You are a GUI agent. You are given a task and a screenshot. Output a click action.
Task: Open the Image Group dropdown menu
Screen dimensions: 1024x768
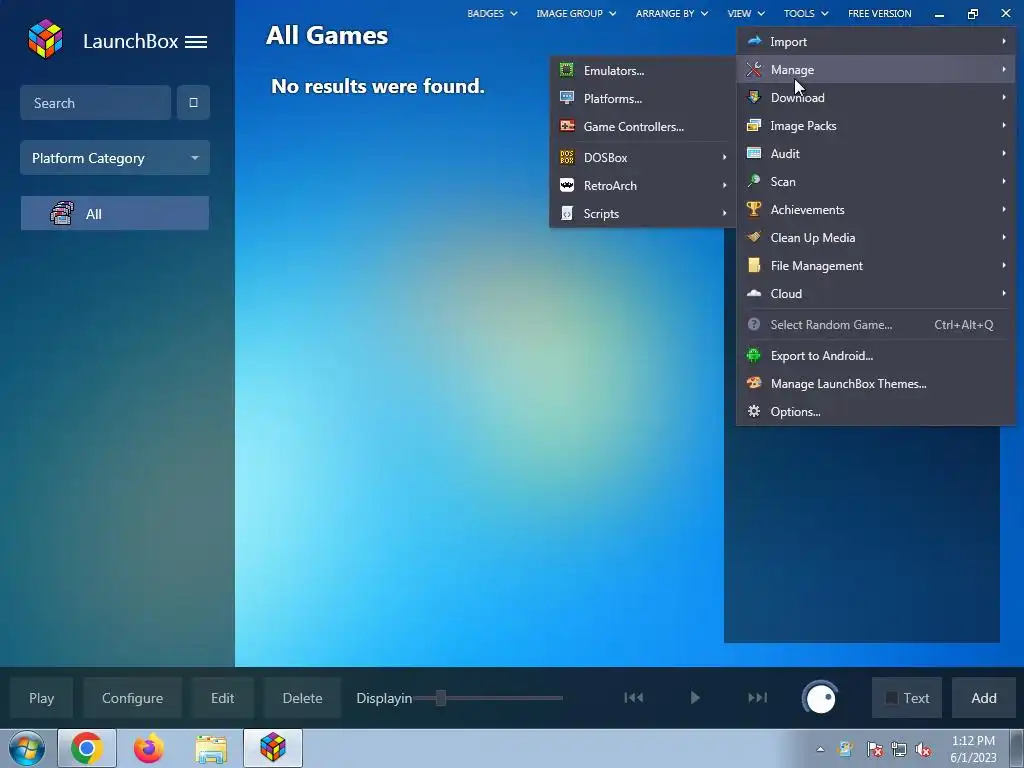tap(576, 13)
